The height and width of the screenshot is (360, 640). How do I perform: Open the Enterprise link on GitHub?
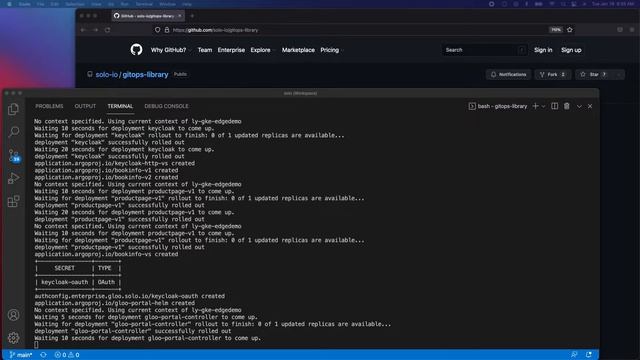tap(231, 50)
